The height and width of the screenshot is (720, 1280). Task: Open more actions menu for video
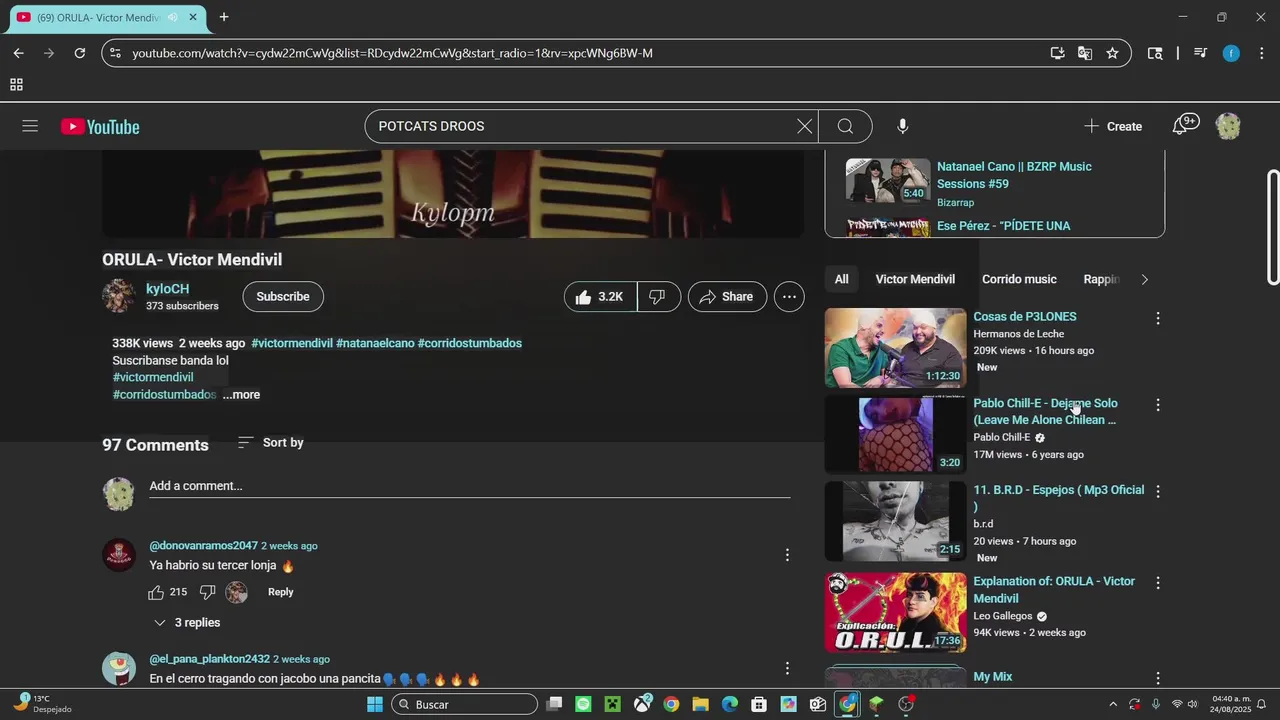tap(789, 297)
